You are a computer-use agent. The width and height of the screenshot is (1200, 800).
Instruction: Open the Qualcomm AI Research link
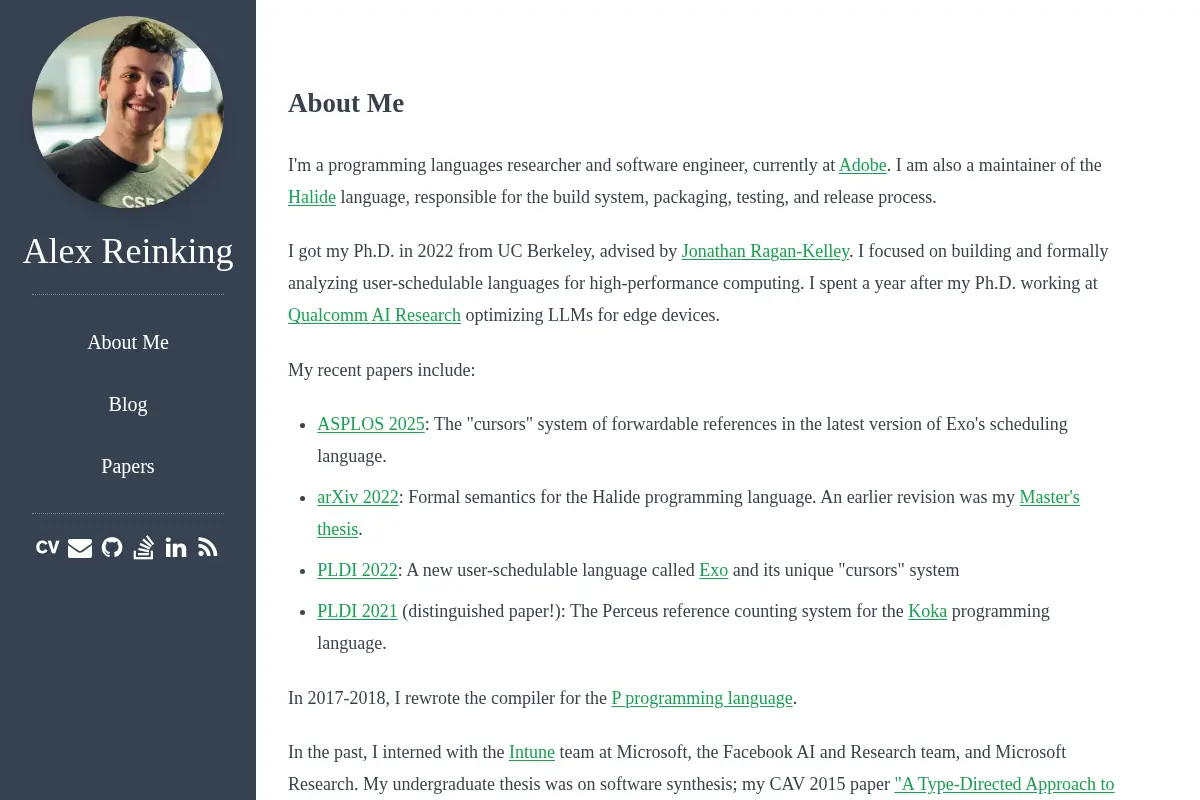(x=374, y=315)
